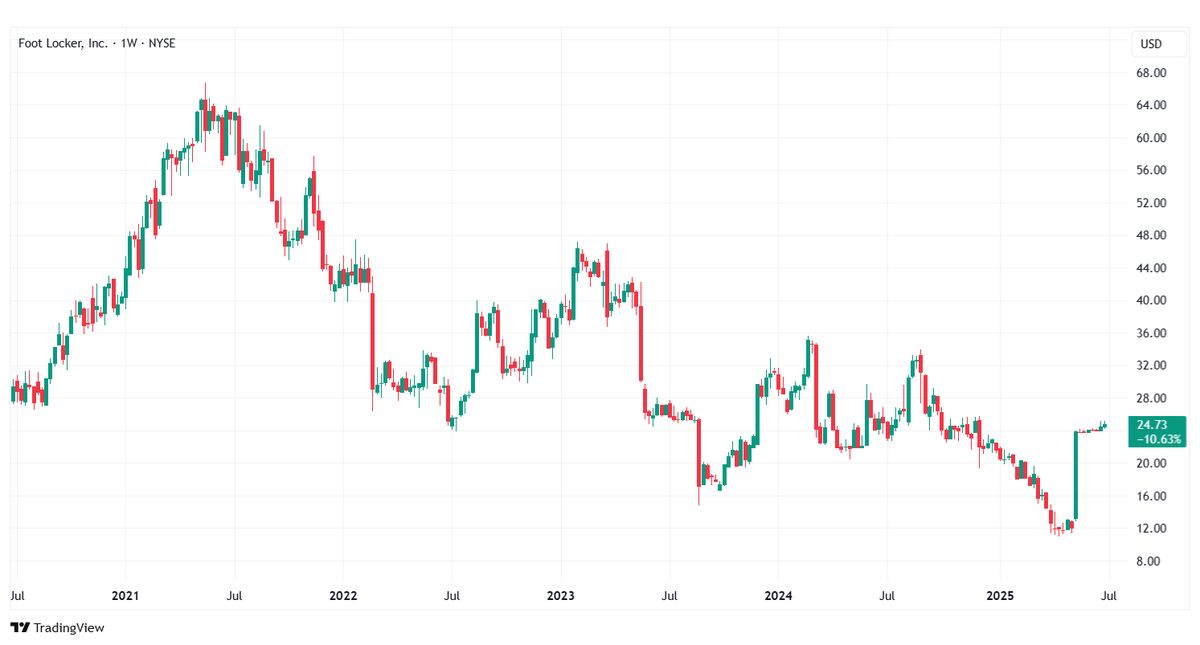Viewport: 1200px width, 645px height.
Task: Click the 32.00 price axis label
Action: click(1153, 366)
